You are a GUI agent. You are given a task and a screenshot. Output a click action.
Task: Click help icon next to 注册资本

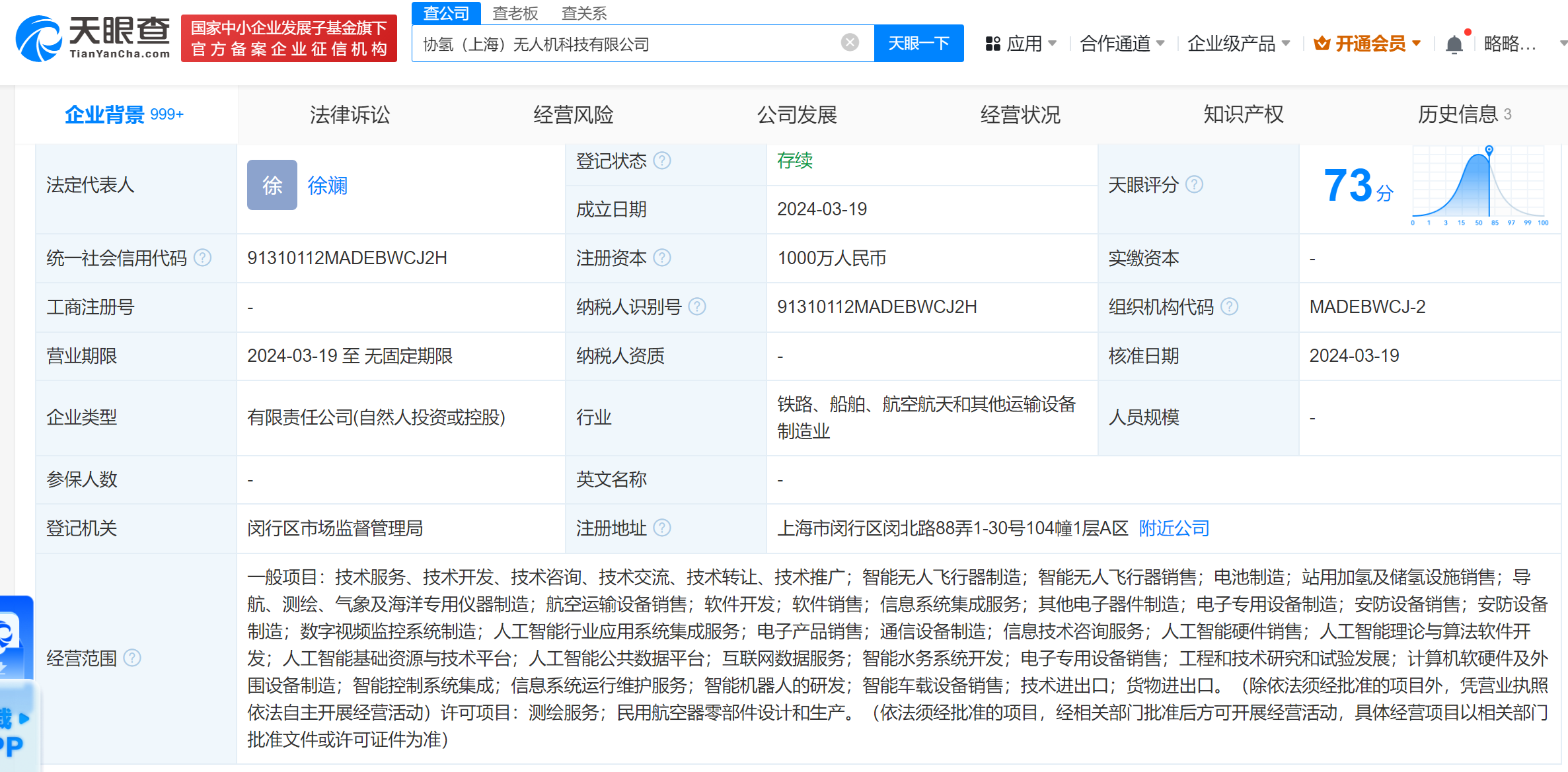click(662, 258)
